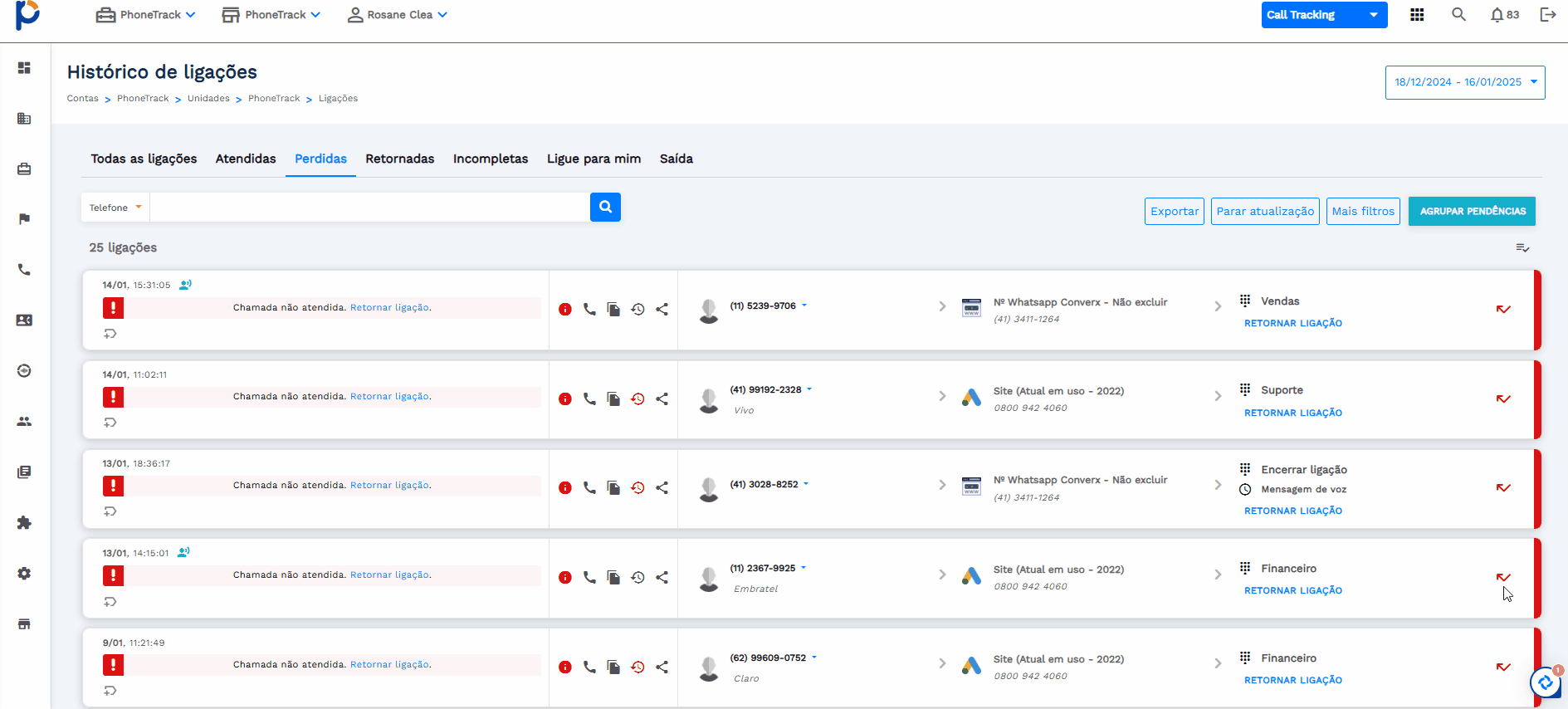Click Unidades breadcrumb link
1568x709 pixels.
pyautogui.click(x=208, y=98)
